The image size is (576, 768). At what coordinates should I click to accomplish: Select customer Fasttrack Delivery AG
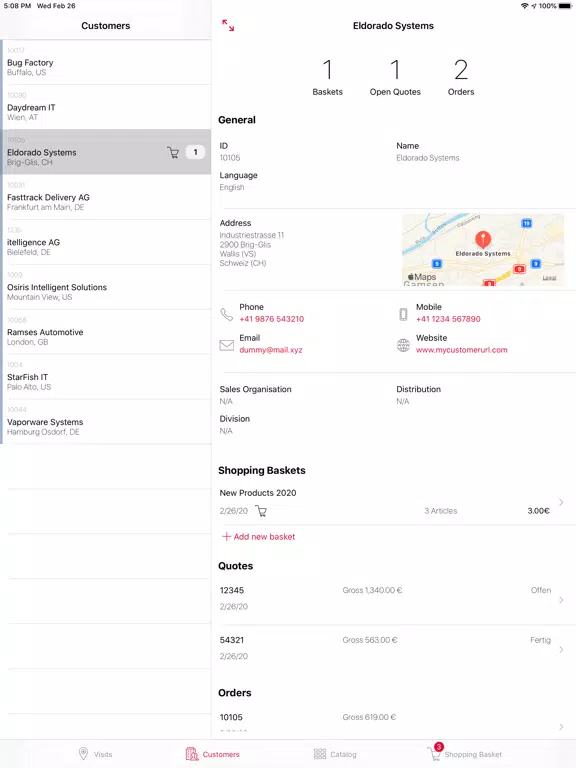pos(106,197)
